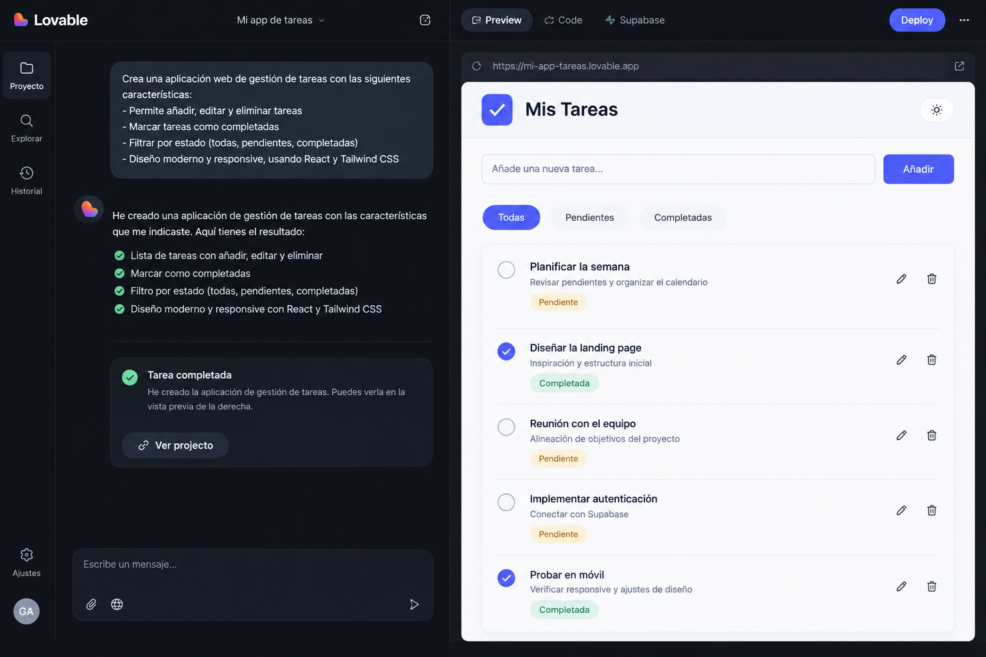
Task: Open the Explorar search section
Action: tap(26, 128)
